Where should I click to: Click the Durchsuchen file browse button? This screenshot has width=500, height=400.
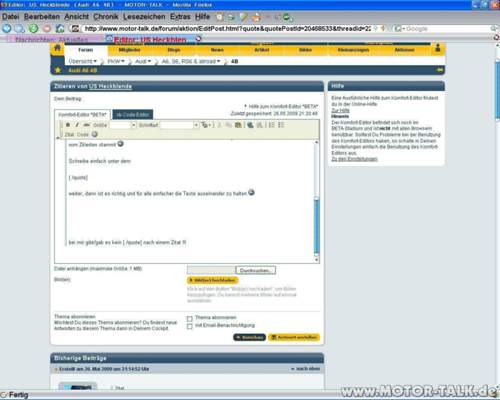click(256, 270)
